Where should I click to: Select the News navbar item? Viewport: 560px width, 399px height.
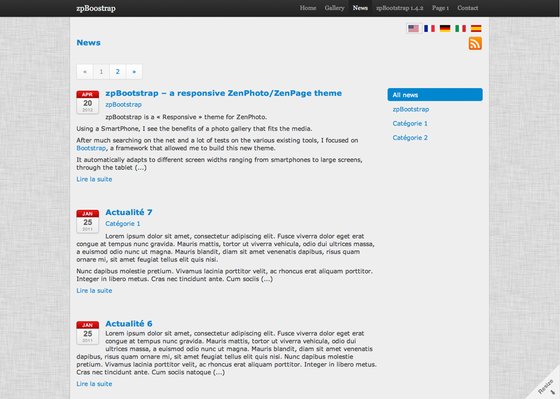360,8
